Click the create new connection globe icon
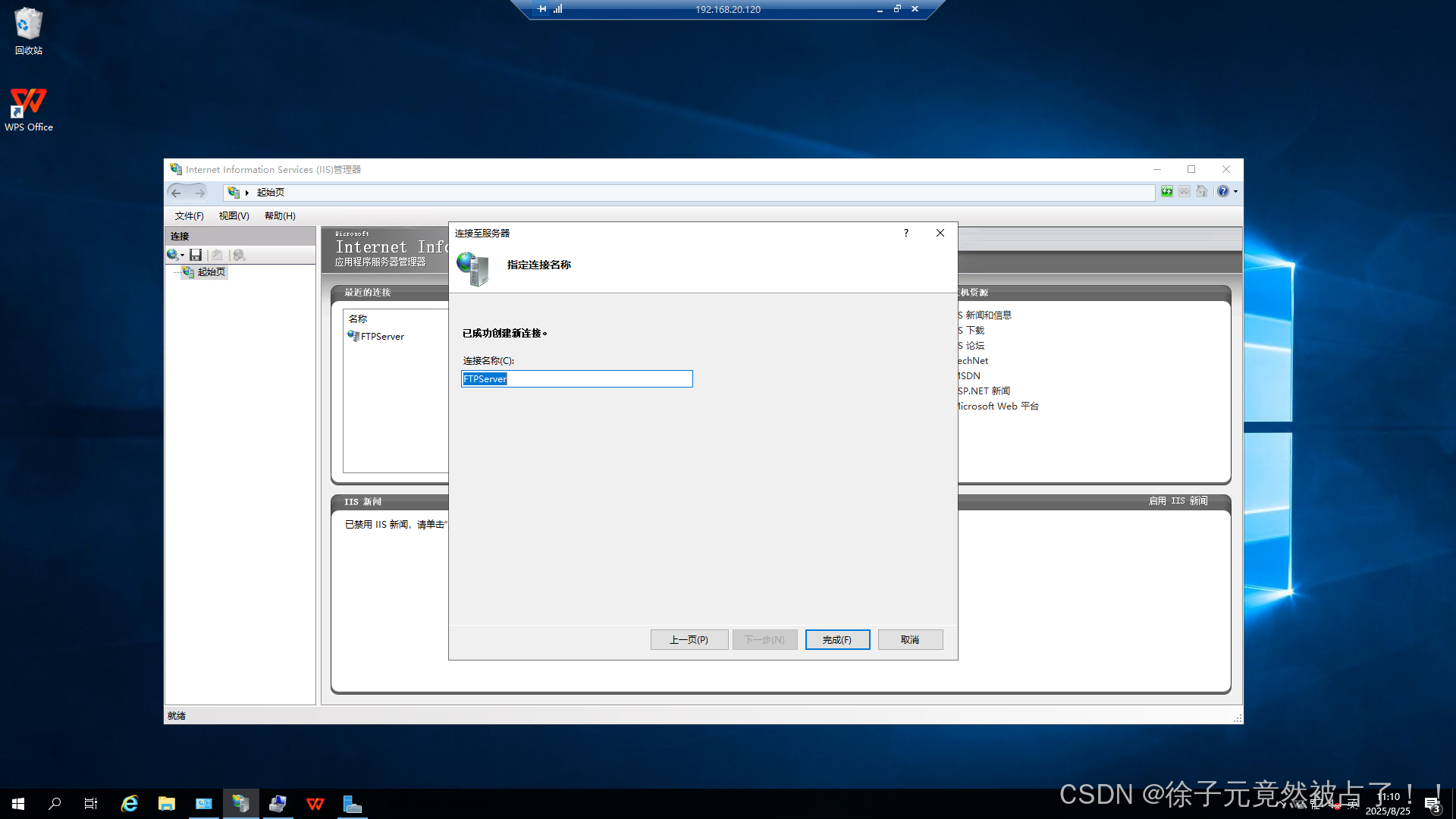Screen dimensions: 1456x819 172,255
